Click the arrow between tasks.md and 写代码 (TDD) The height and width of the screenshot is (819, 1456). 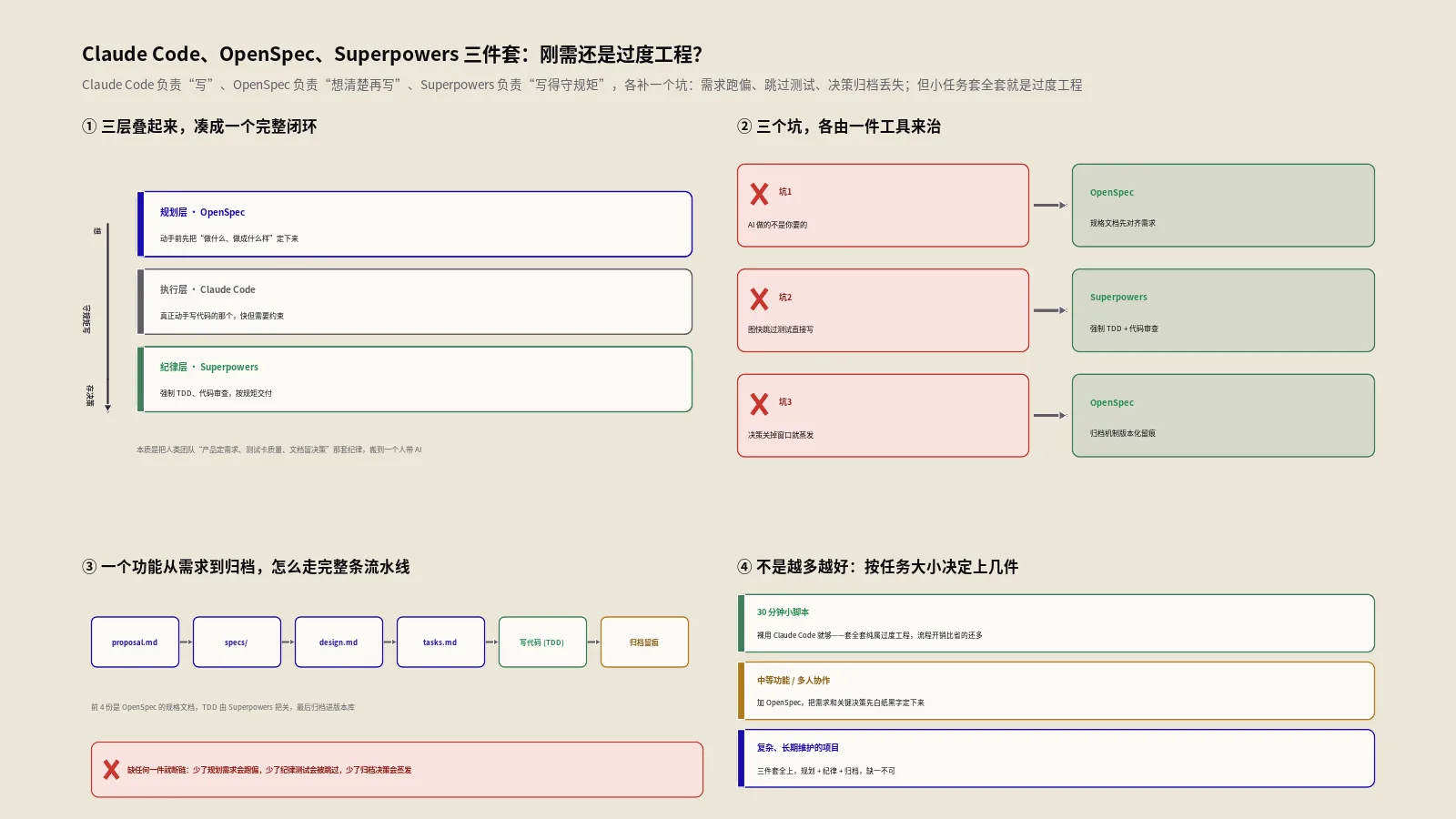[x=491, y=642]
